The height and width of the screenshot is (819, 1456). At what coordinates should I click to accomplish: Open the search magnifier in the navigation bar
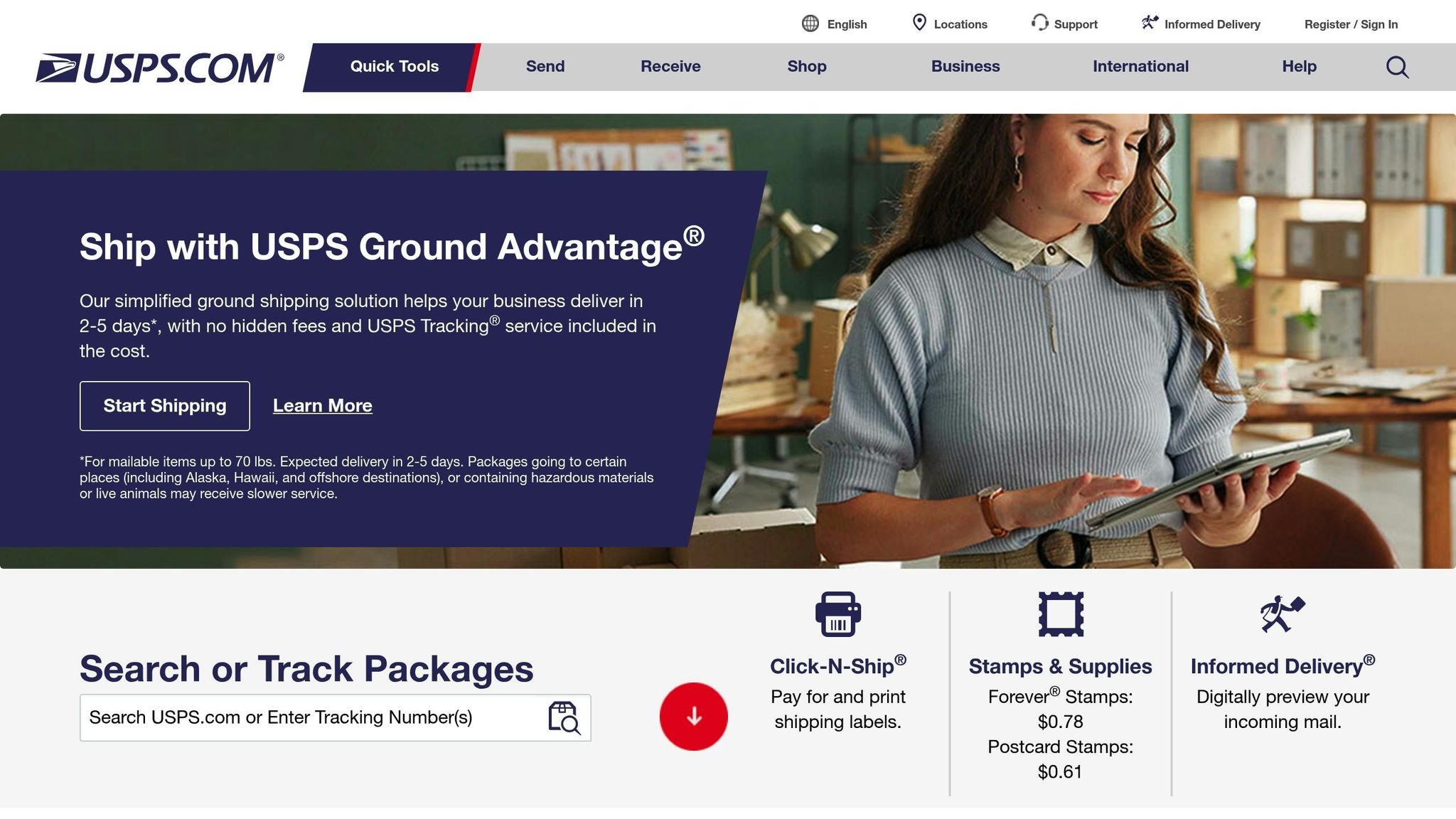(x=1396, y=66)
